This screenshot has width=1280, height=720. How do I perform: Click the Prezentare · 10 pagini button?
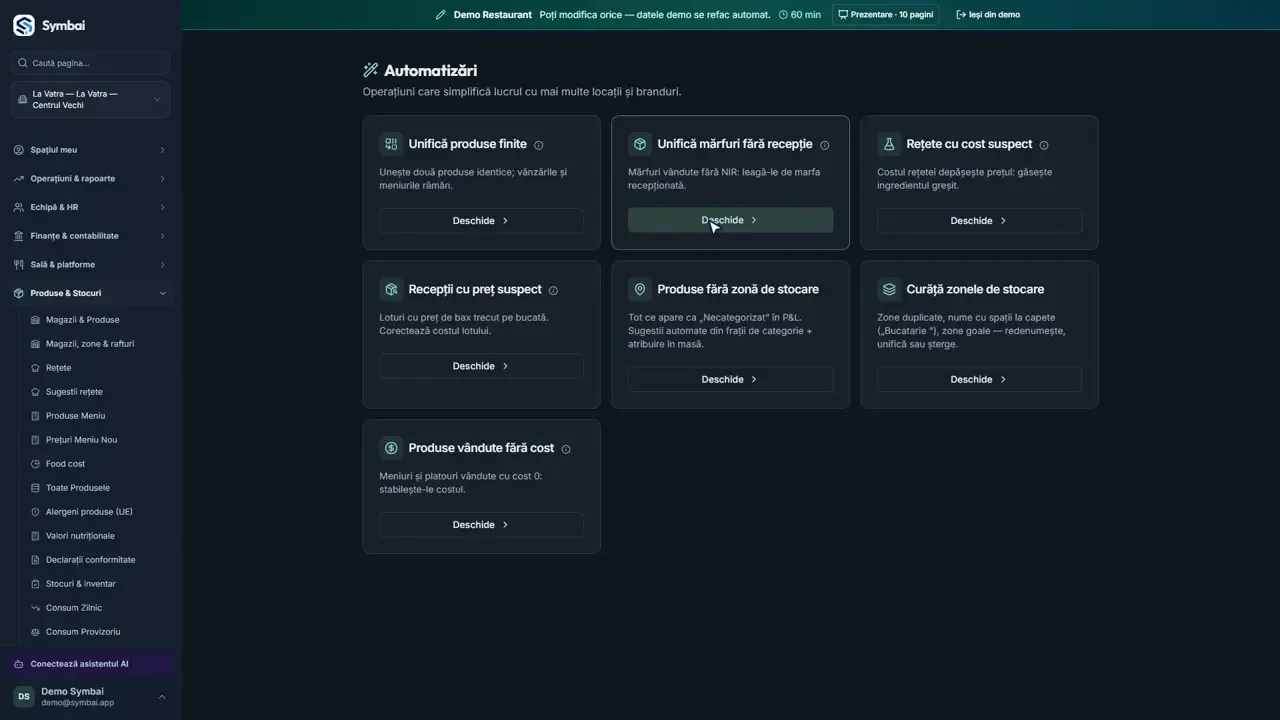[x=885, y=15]
